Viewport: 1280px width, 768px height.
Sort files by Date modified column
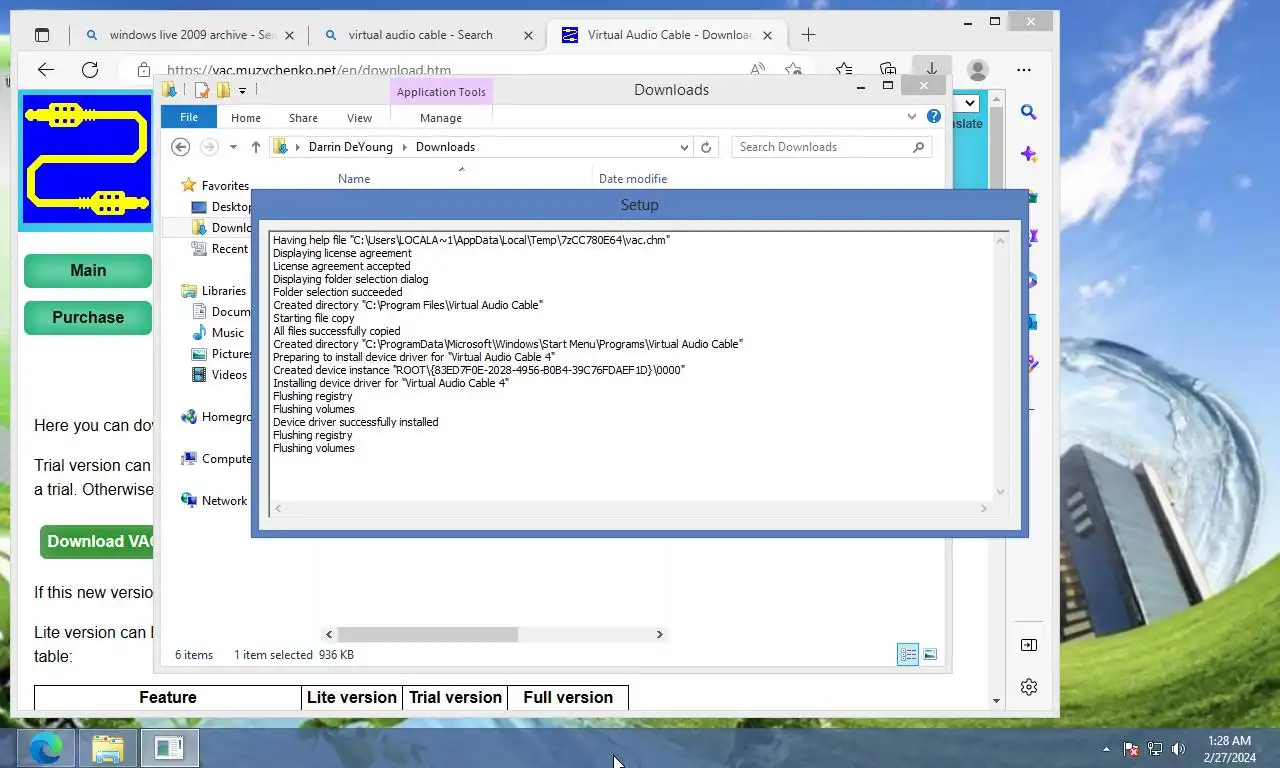(633, 179)
